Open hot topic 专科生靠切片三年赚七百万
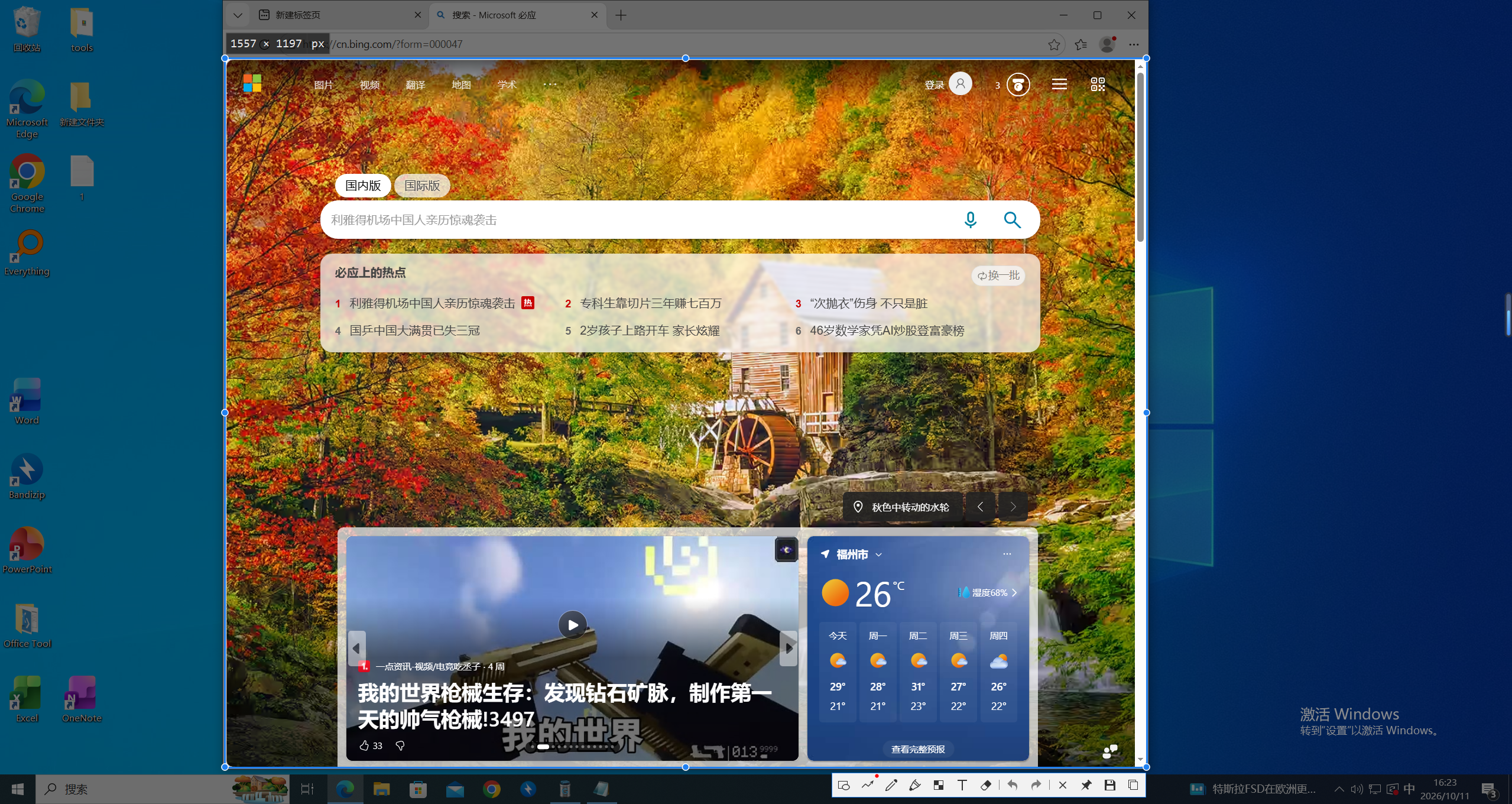The height and width of the screenshot is (804, 1512). pyautogui.click(x=650, y=303)
